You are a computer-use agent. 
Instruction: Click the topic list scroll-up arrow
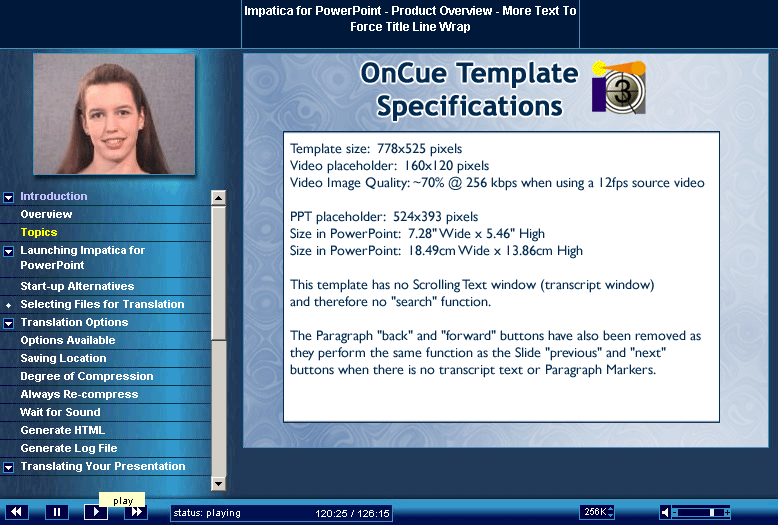218,198
